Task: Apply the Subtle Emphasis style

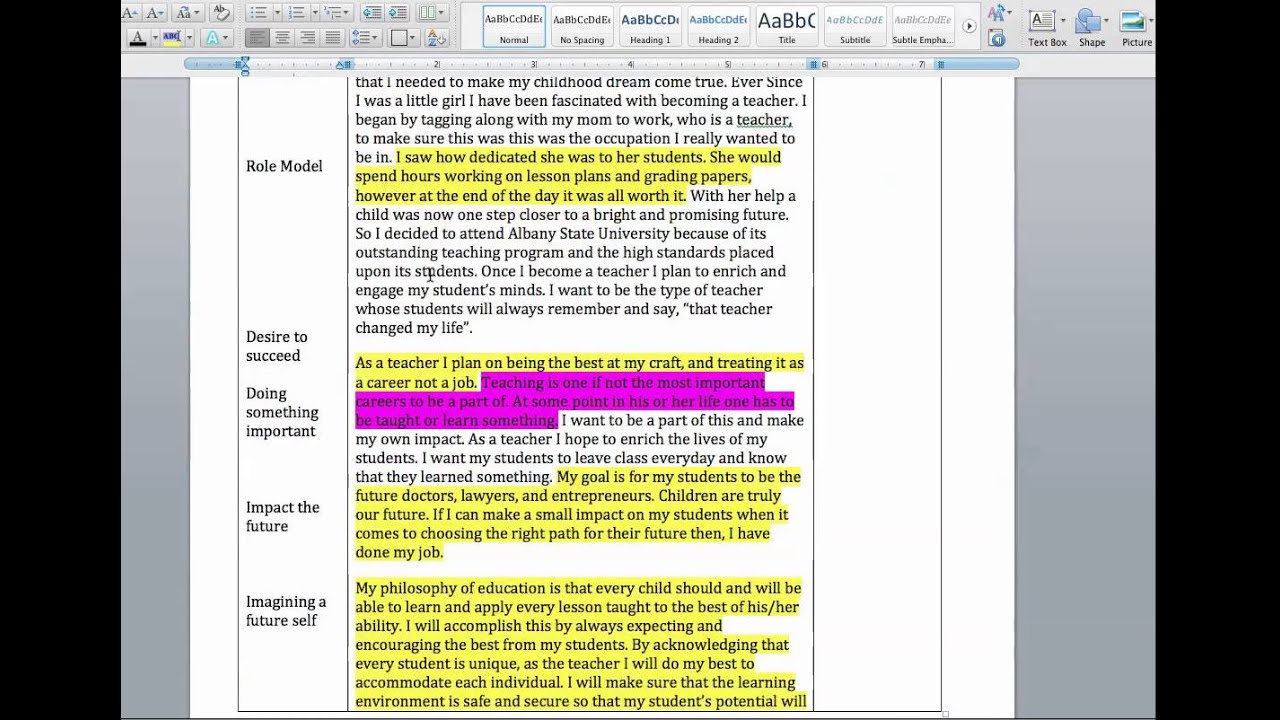Action: tap(922, 27)
